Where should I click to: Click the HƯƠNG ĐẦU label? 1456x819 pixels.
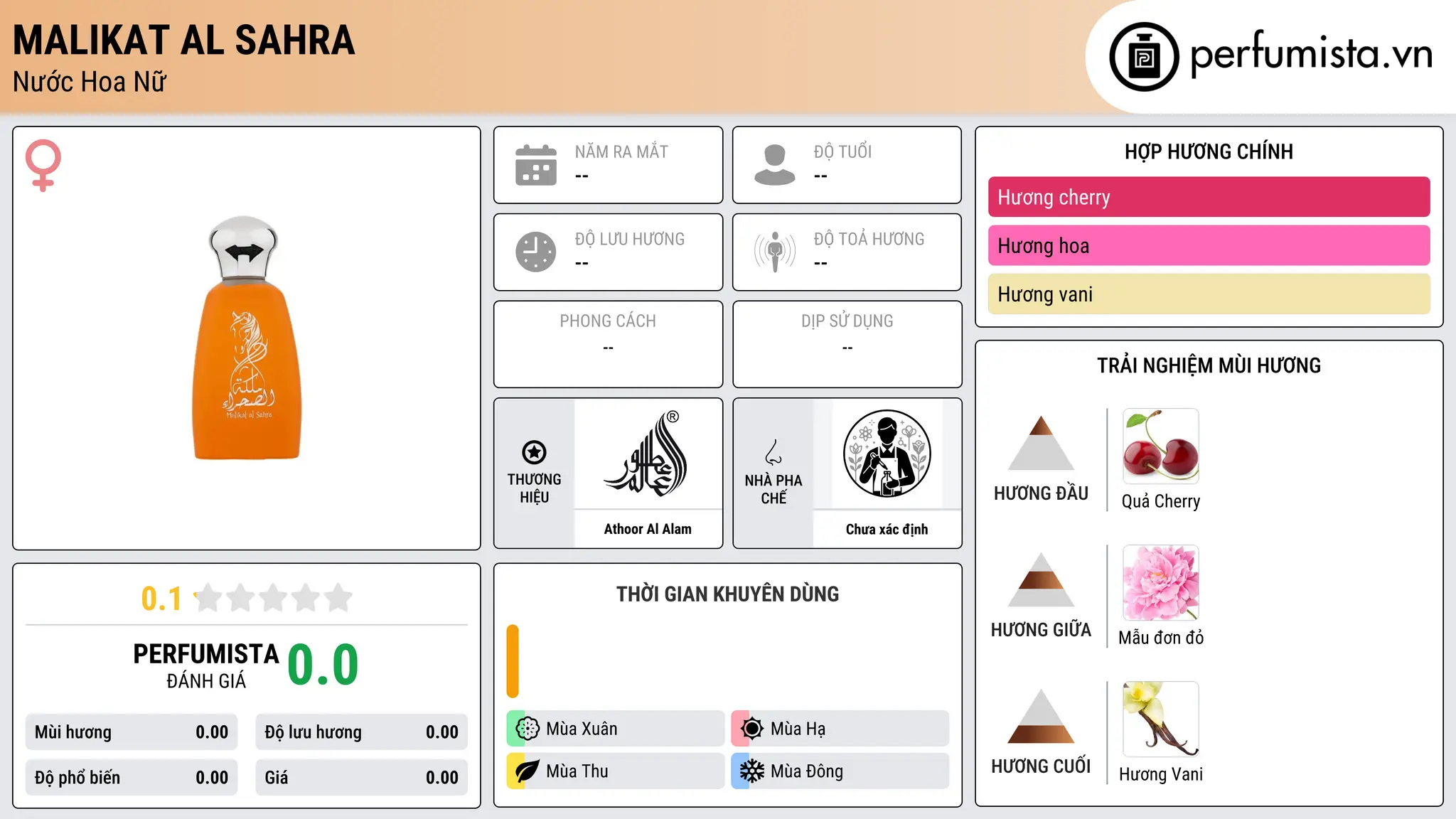[1041, 493]
